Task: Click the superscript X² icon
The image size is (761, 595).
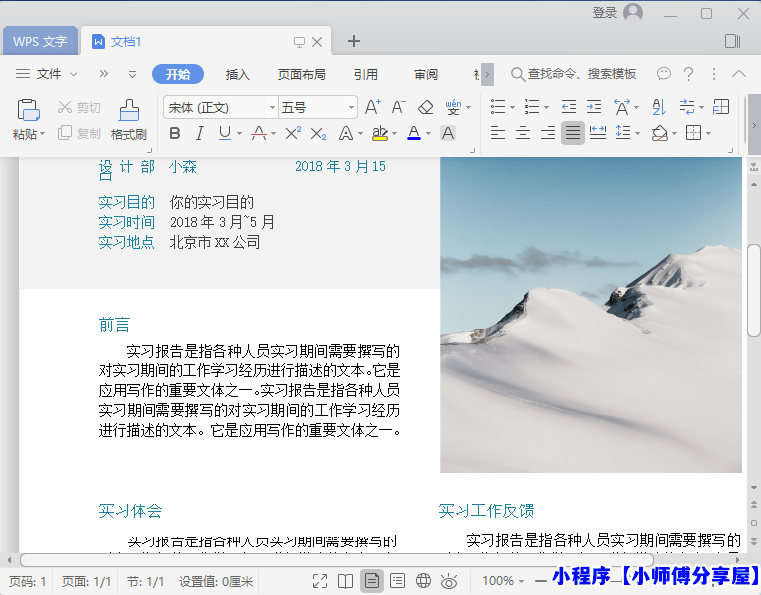Action: pos(293,133)
